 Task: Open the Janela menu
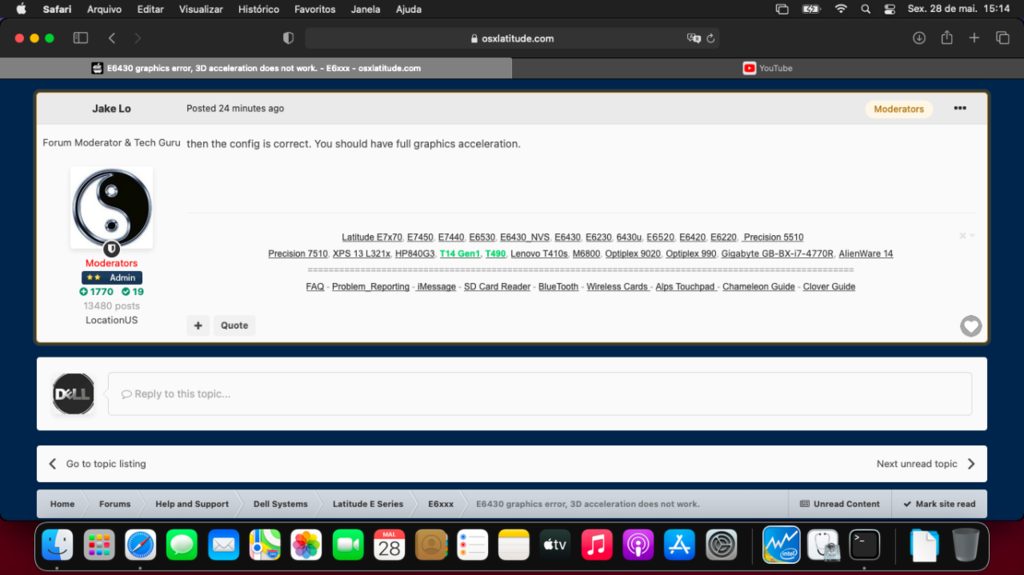[365, 9]
